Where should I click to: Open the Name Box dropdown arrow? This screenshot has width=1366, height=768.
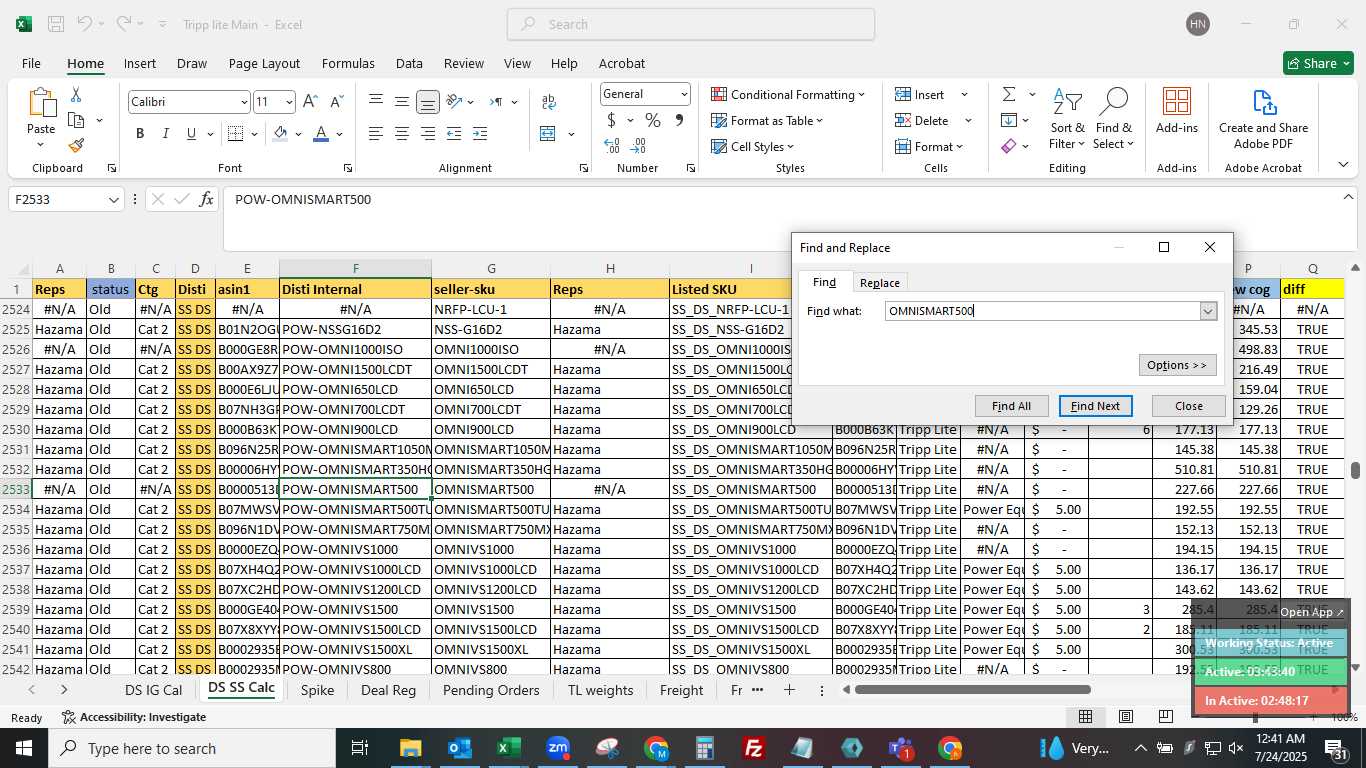click(113, 200)
